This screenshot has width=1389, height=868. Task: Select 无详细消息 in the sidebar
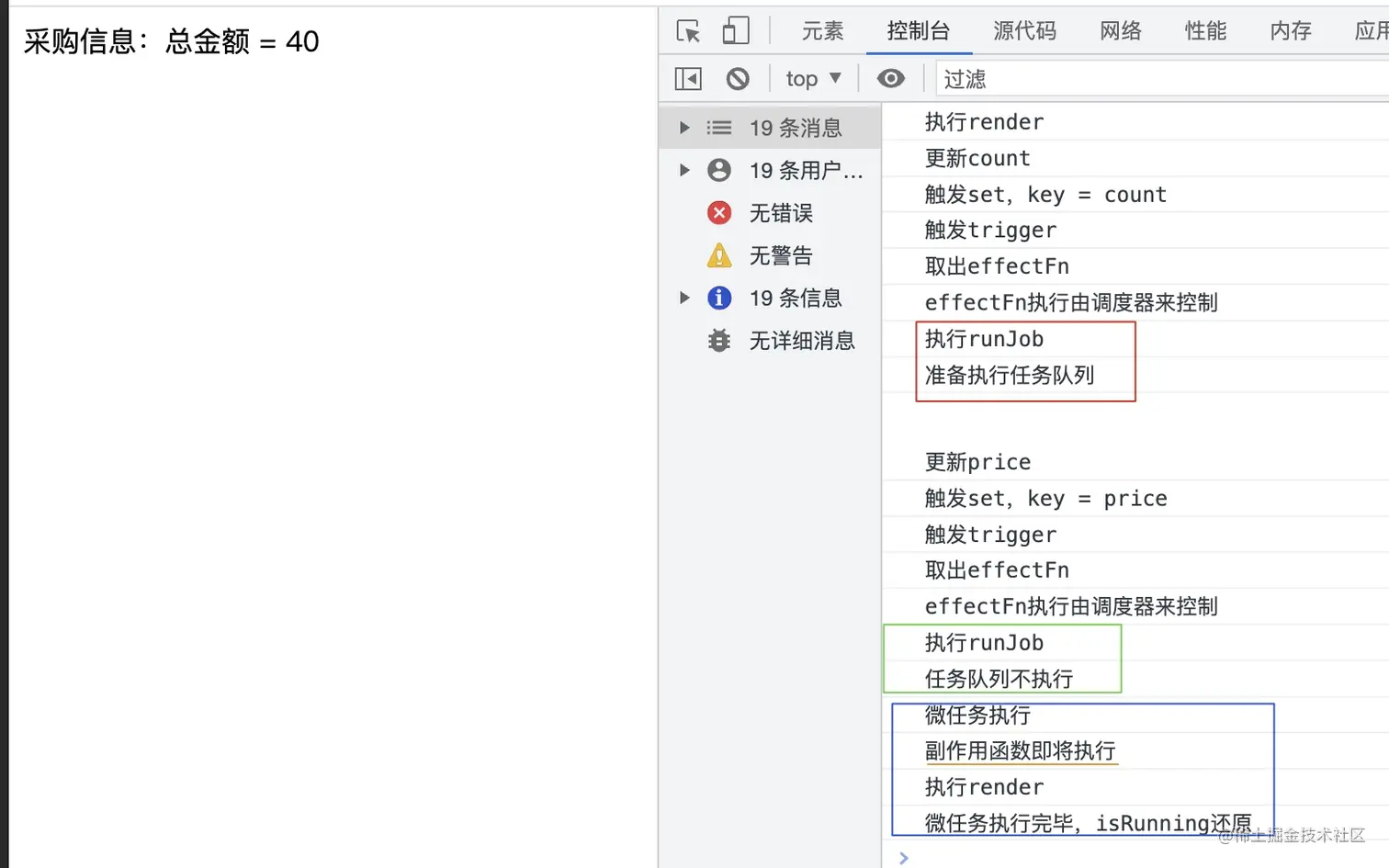click(x=770, y=341)
